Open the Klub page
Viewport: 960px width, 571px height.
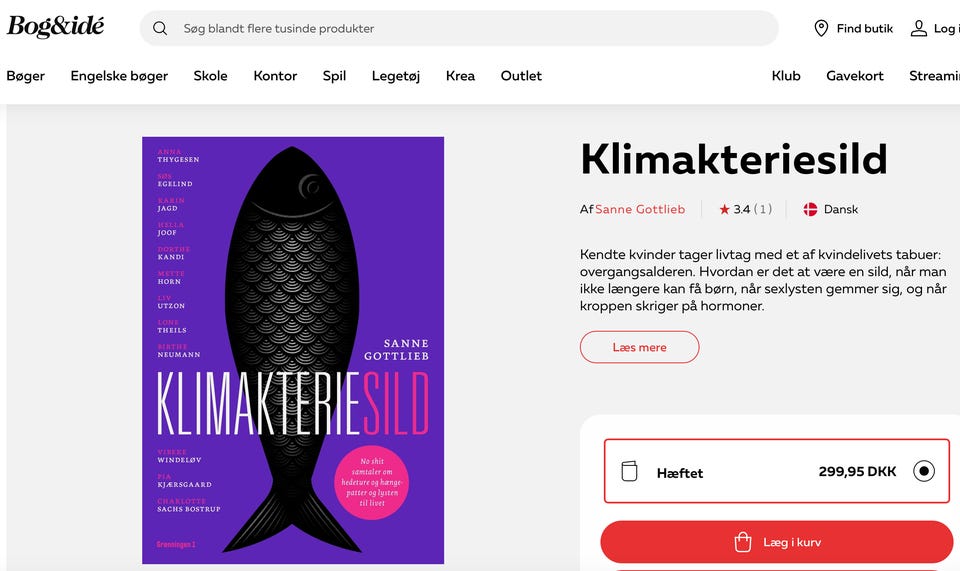tap(786, 76)
